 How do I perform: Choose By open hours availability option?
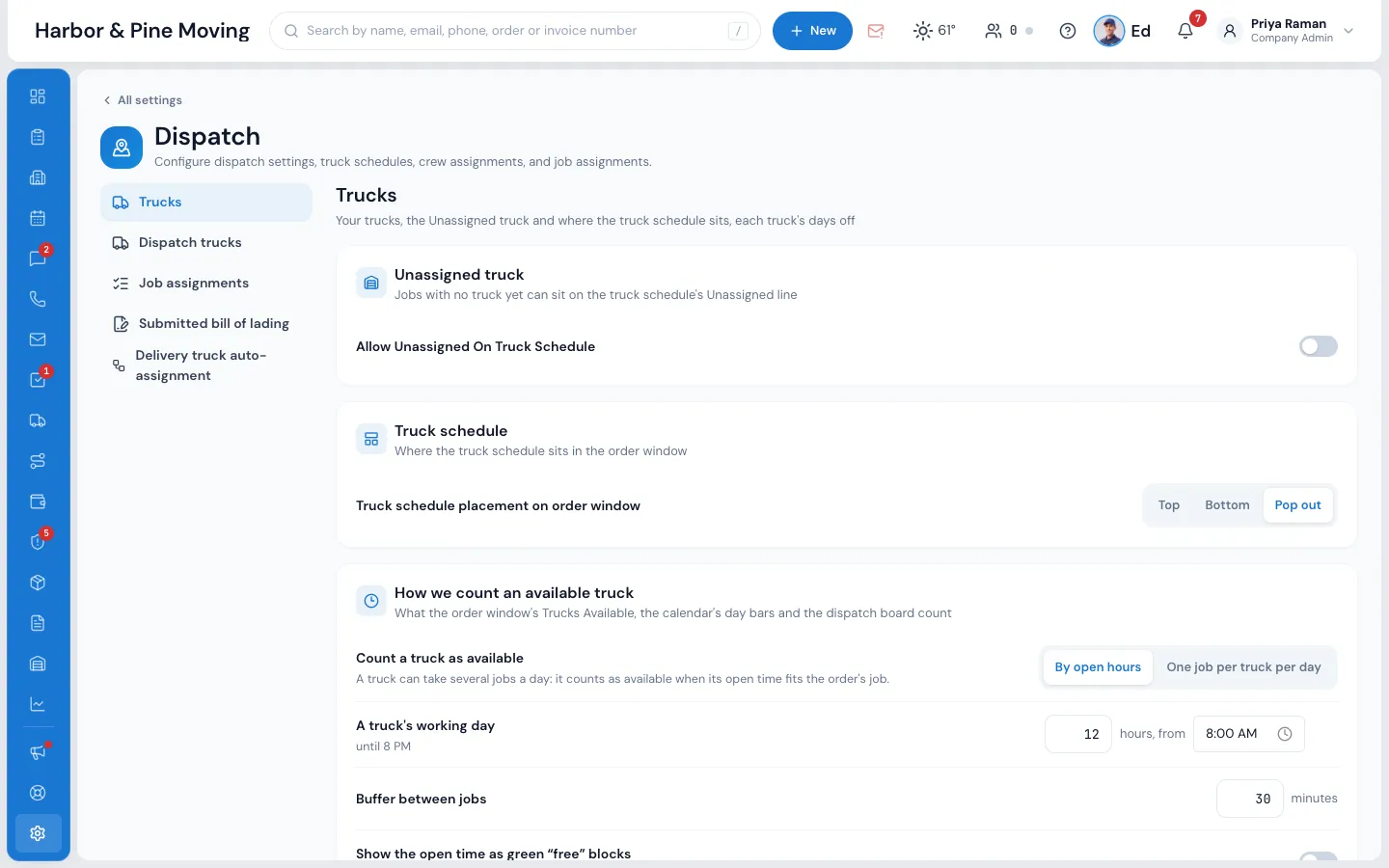coord(1098,667)
